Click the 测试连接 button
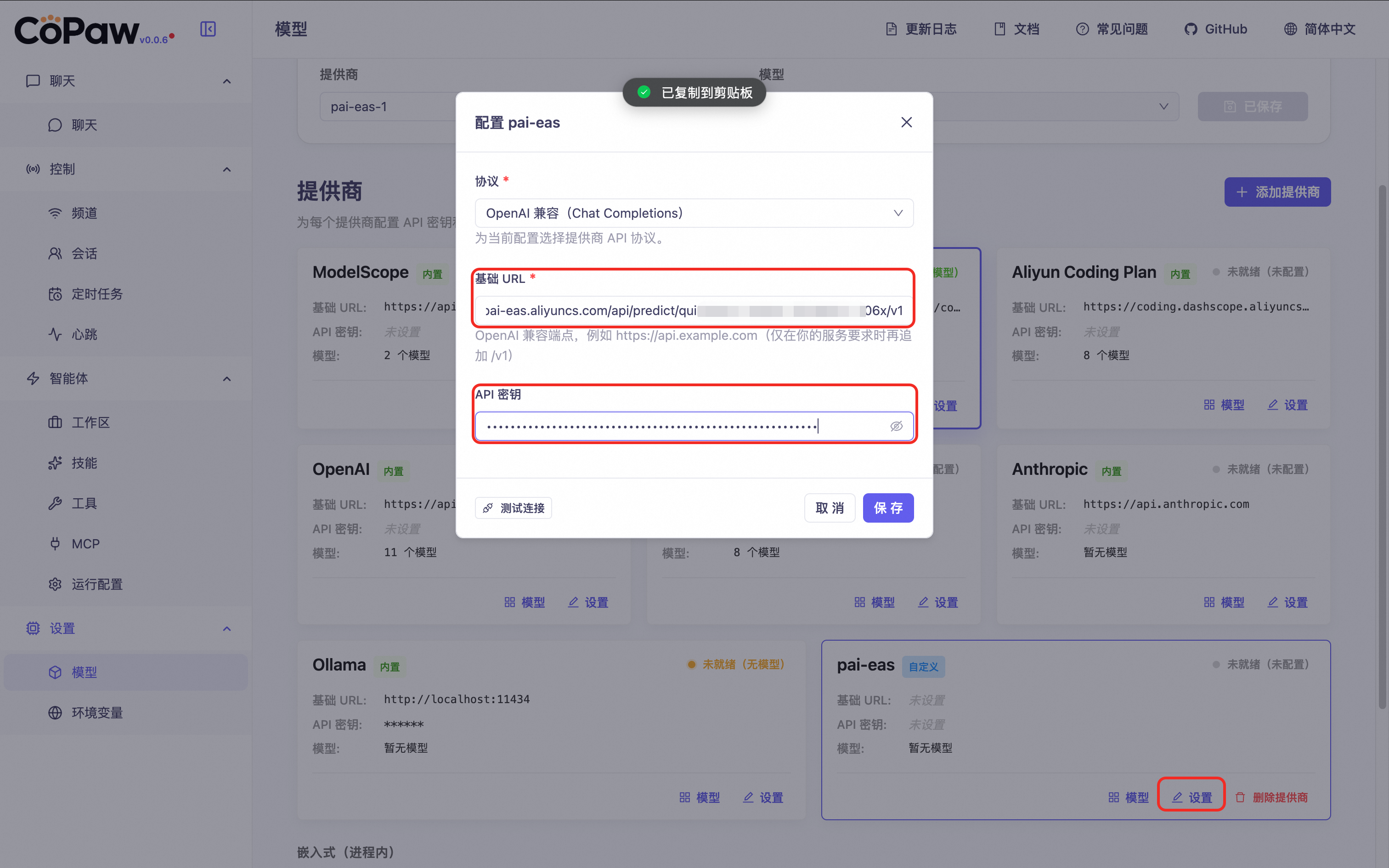Image resolution: width=1389 pixels, height=868 pixels. [x=513, y=508]
